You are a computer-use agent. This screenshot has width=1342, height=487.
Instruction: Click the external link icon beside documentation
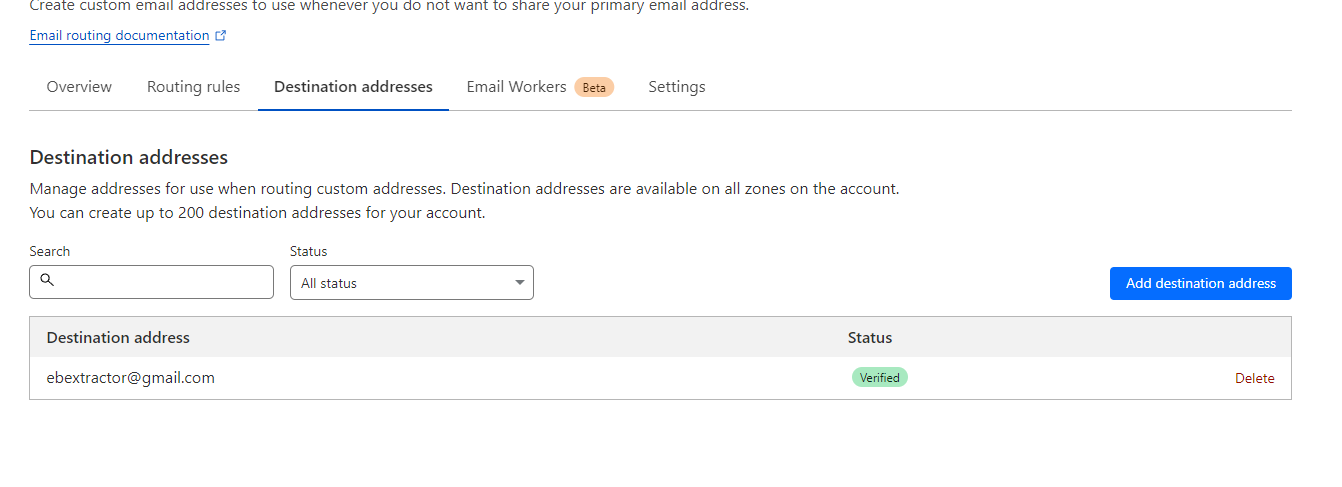[221, 36]
